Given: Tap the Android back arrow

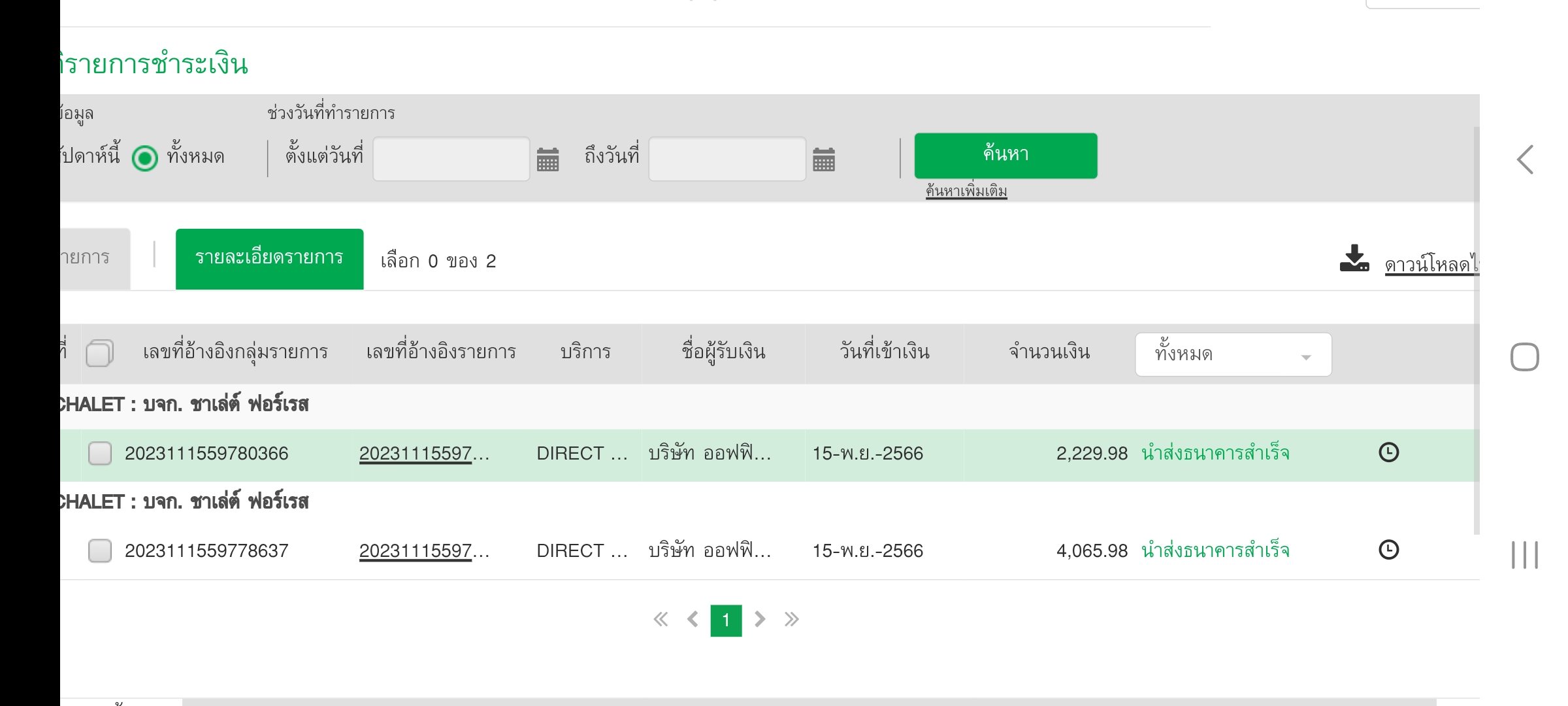Looking at the screenshot, I should point(1525,160).
